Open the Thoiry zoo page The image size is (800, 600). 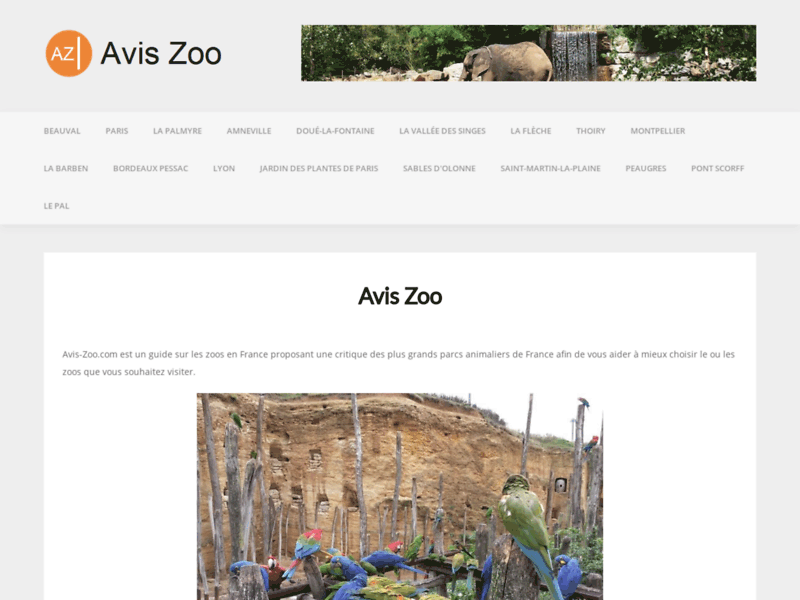[591, 131]
